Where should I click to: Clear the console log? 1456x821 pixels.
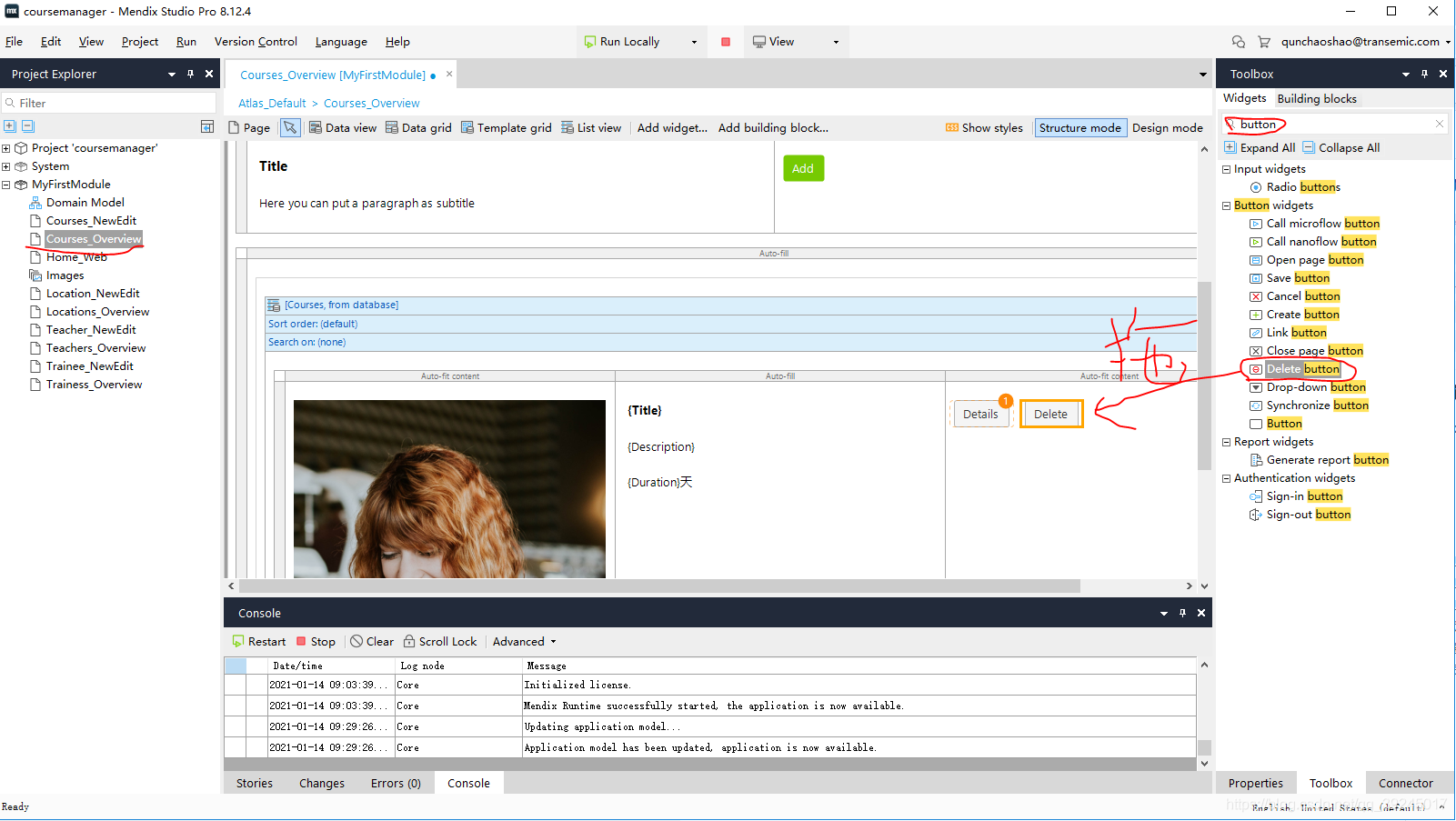[372, 641]
